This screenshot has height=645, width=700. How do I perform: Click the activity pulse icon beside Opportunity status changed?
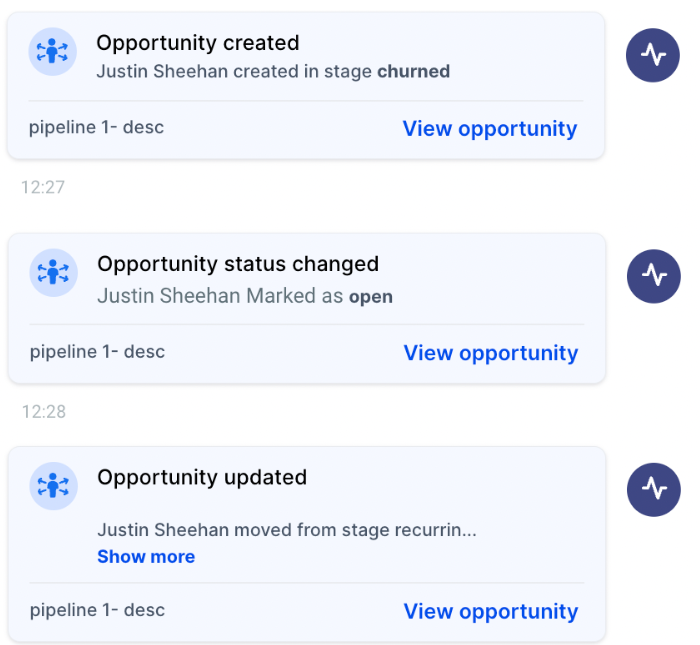click(654, 275)
